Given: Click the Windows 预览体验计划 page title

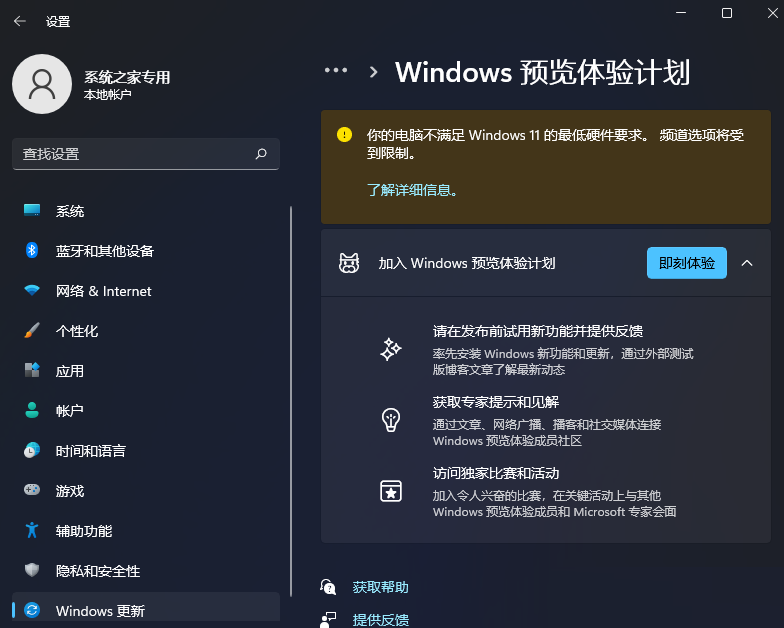Looking at the screenshot, I should click(x=542, y=72).
